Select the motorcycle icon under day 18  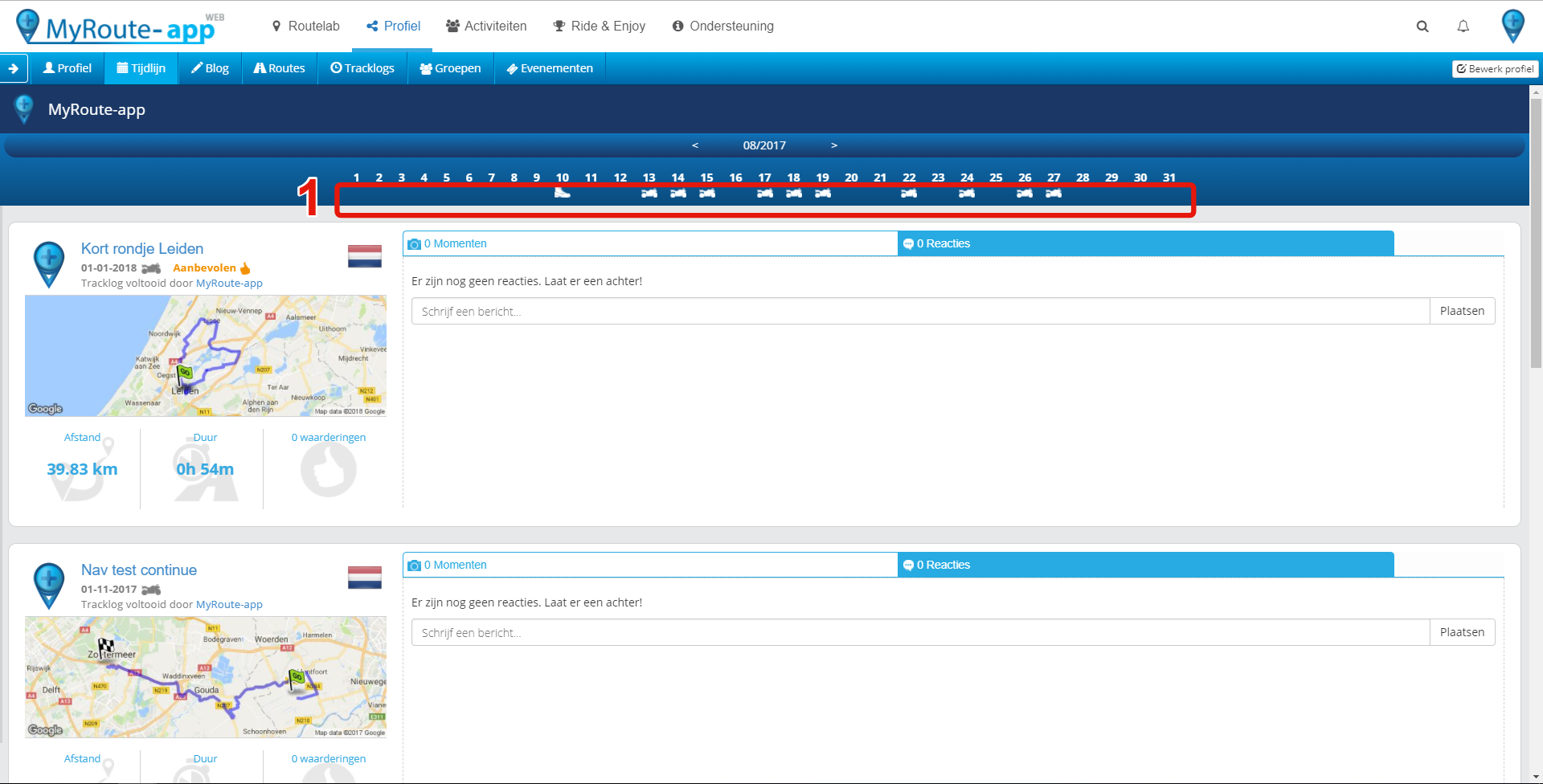[x=794, y=193]
